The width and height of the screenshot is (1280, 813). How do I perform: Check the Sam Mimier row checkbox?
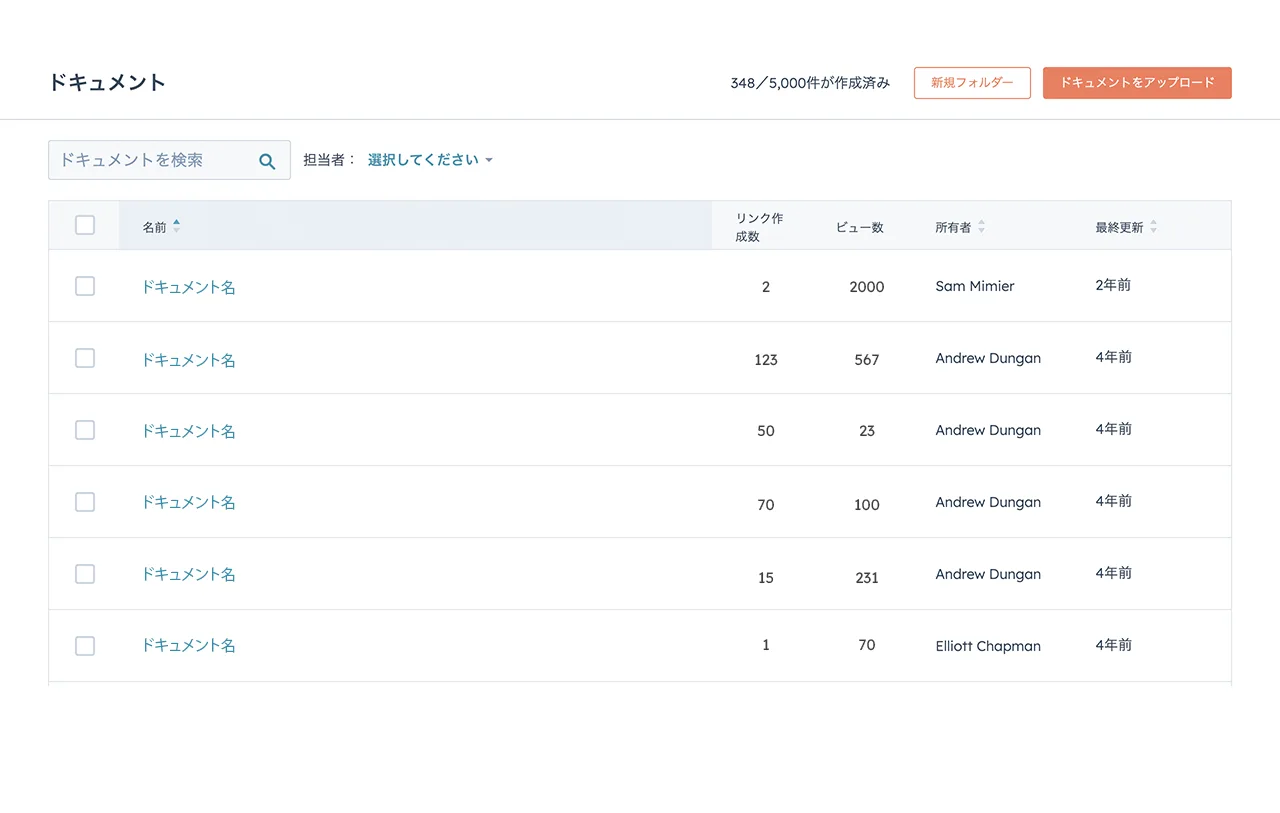[x=85, y=286]
